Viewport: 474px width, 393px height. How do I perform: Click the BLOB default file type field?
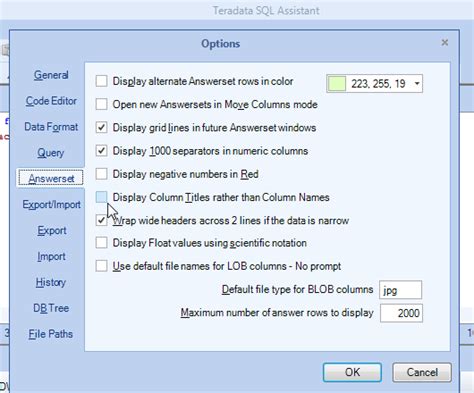(x=401, y=290)
